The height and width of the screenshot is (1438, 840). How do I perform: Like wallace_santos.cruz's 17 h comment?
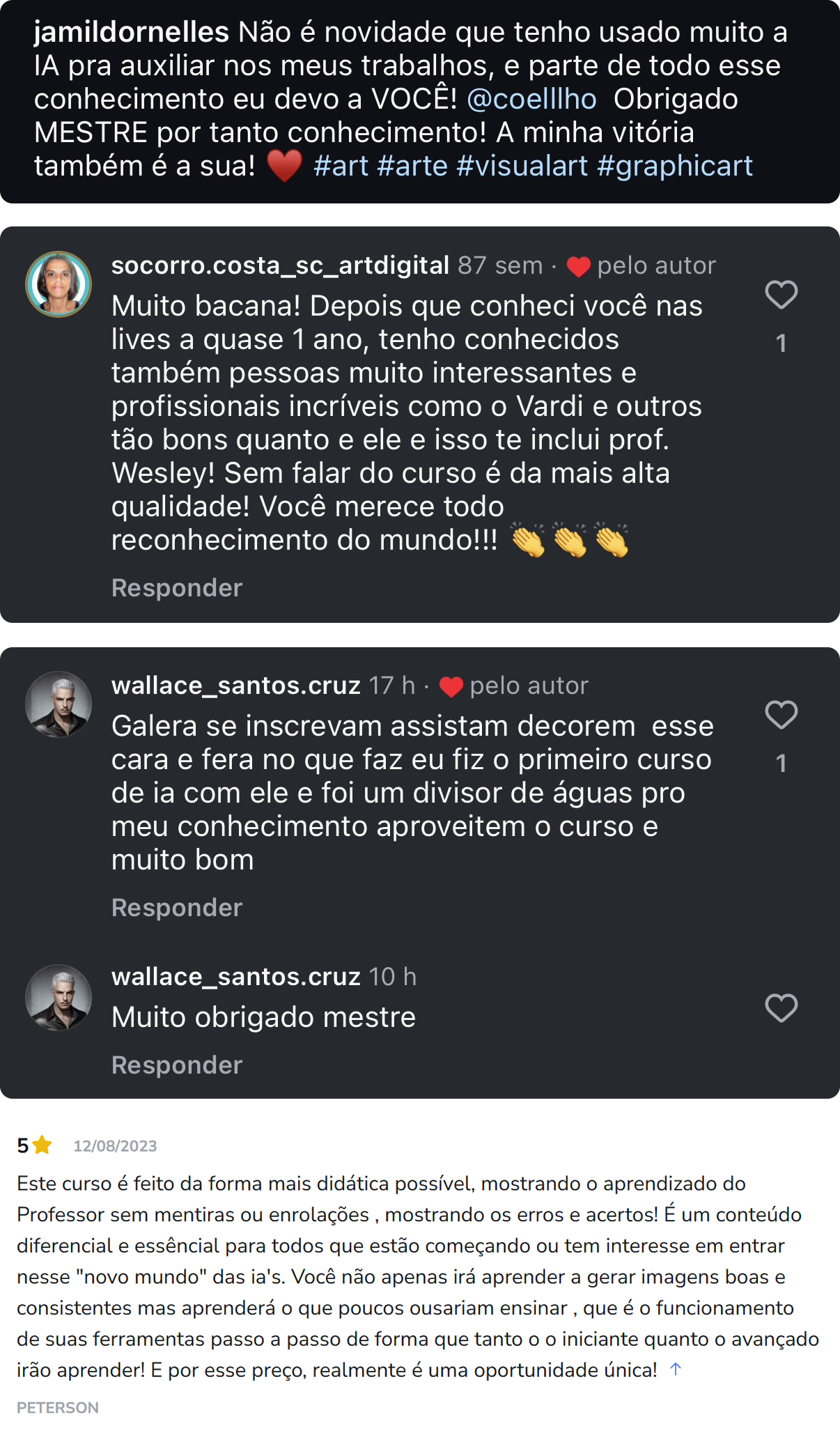[x=781, y=715]
